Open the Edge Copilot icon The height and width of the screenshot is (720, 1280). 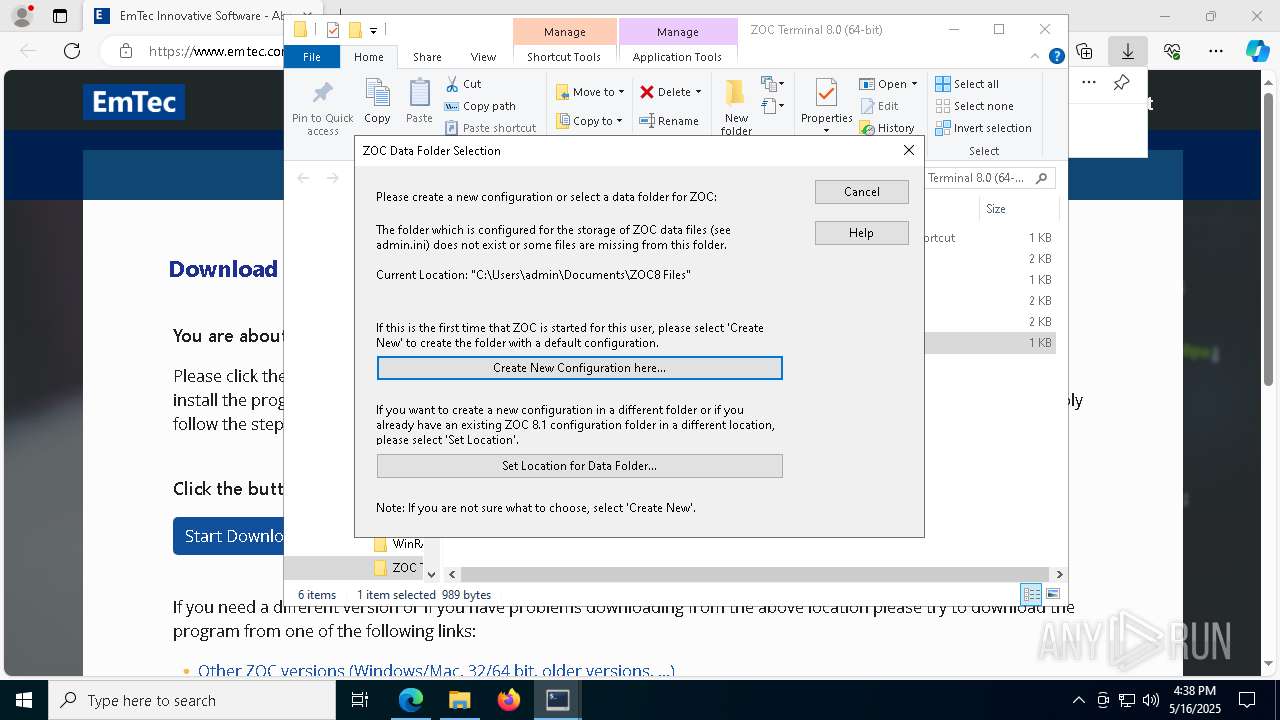point(1257,51)
